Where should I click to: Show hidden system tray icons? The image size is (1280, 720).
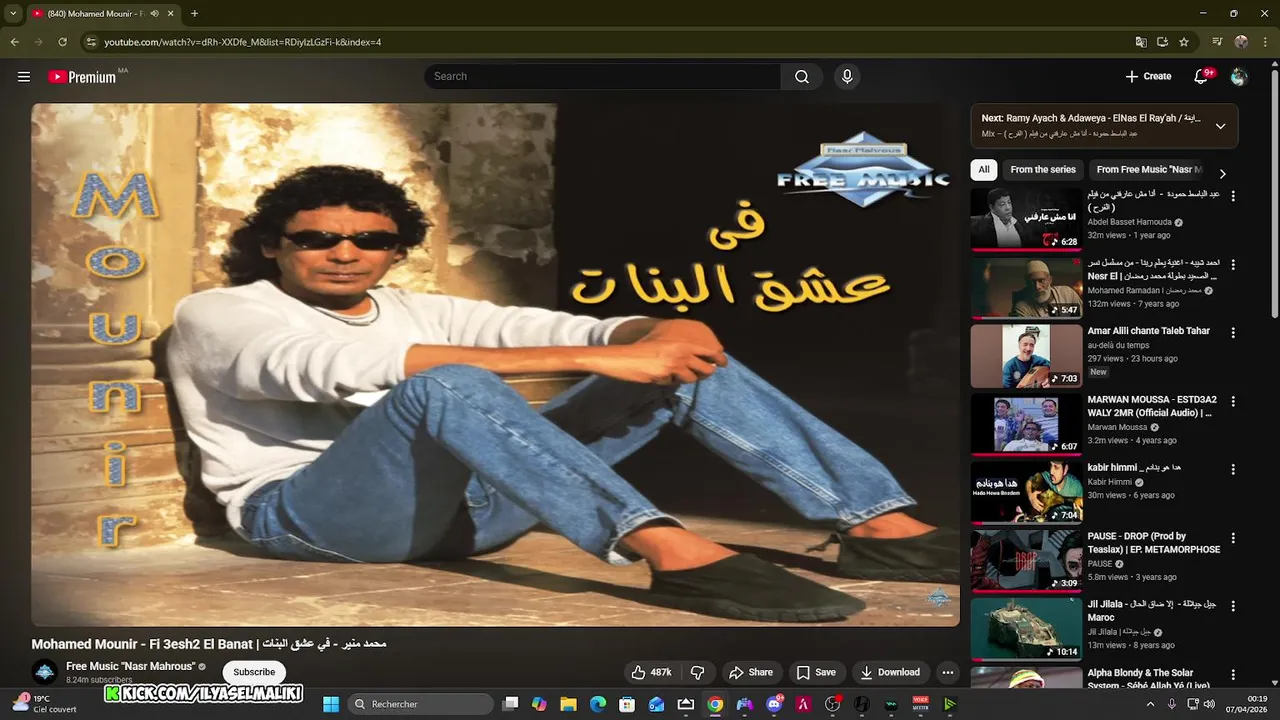[x=1150, y=704]
